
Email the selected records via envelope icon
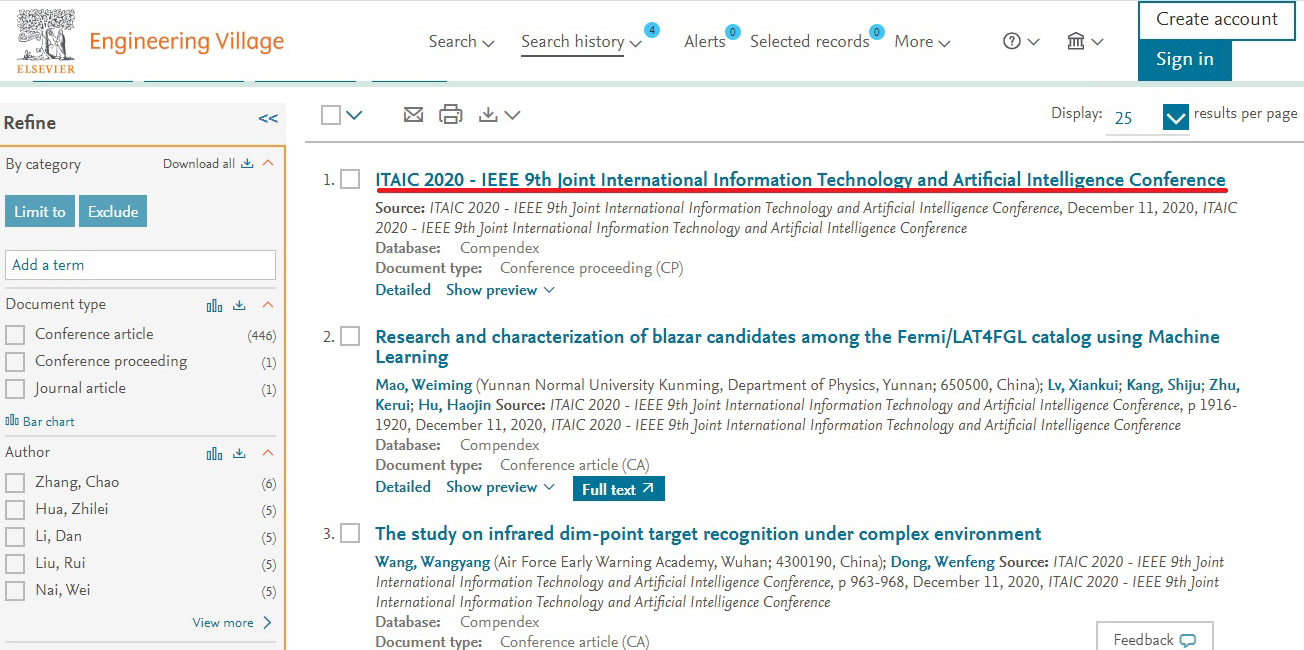click(413, 115)
